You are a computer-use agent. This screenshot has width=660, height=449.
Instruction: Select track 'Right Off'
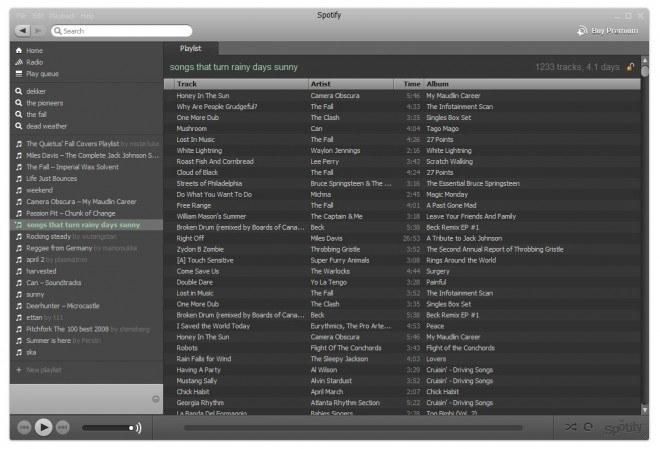pyautogui.click(x=190, y=239)
